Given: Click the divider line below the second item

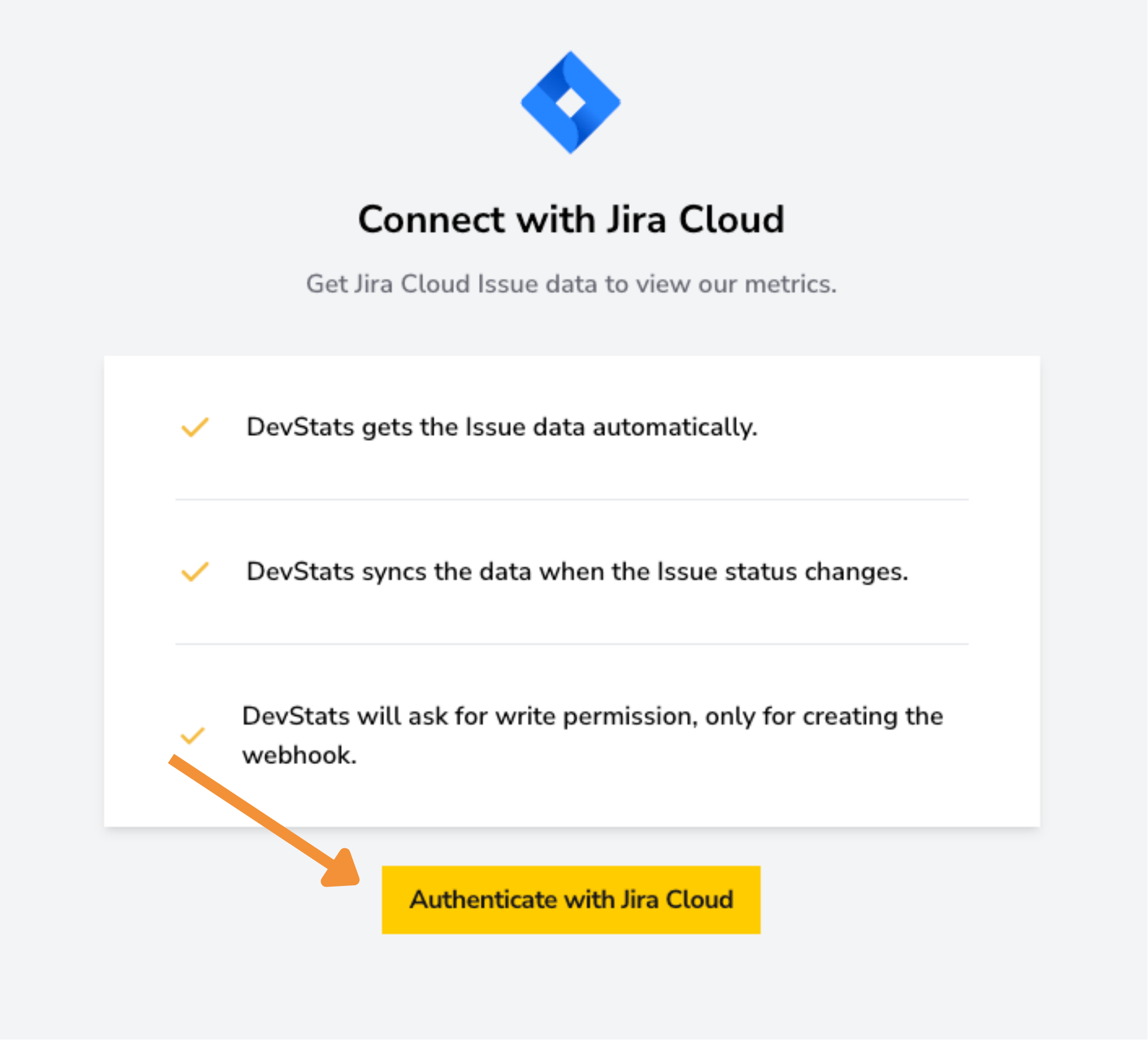Looking at the screenshot, I should pos(572,644).
